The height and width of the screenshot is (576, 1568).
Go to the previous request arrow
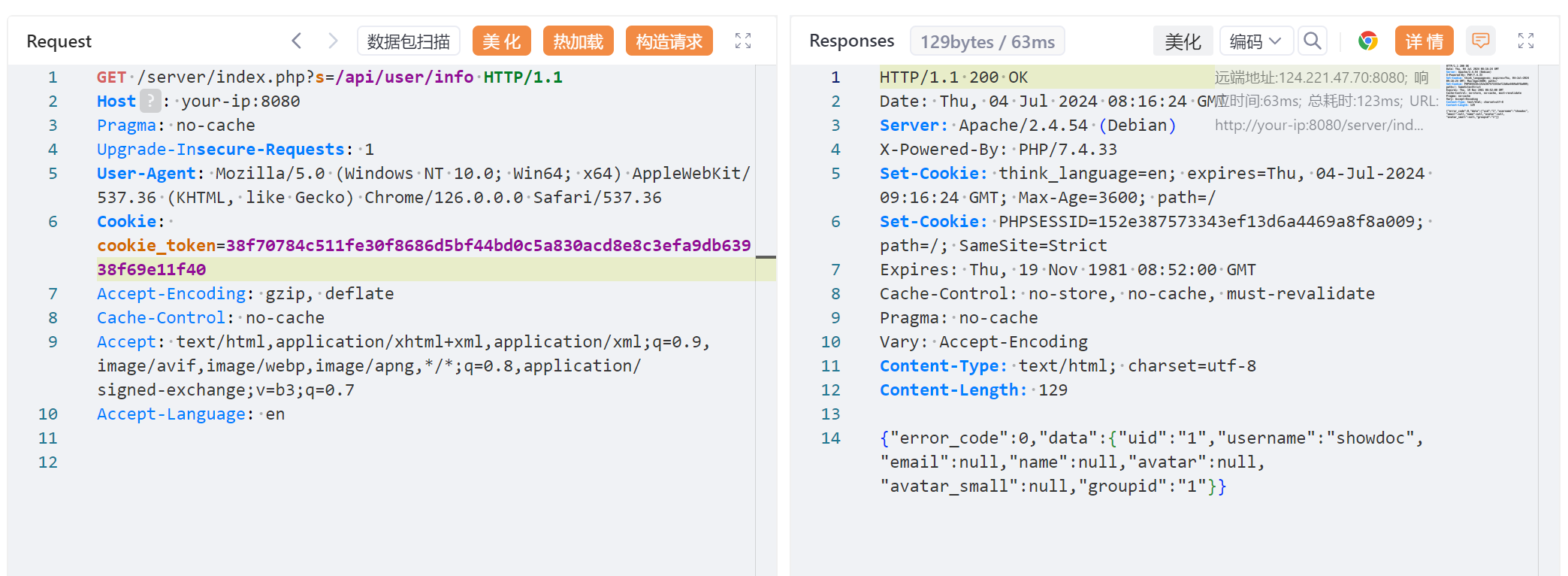[x=297, y=41]
